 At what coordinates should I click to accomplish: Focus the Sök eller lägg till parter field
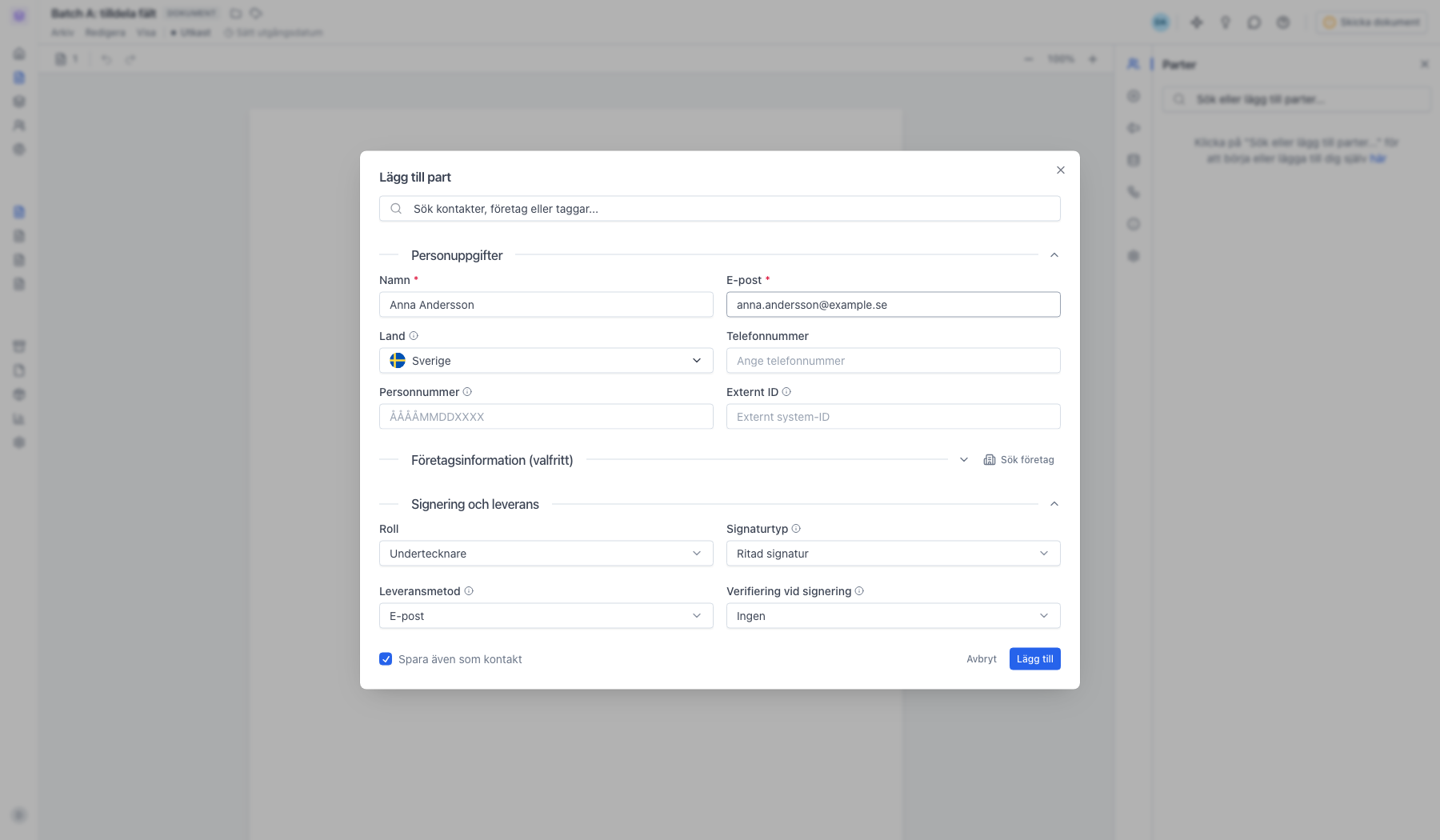click(x=1297, y=99)
